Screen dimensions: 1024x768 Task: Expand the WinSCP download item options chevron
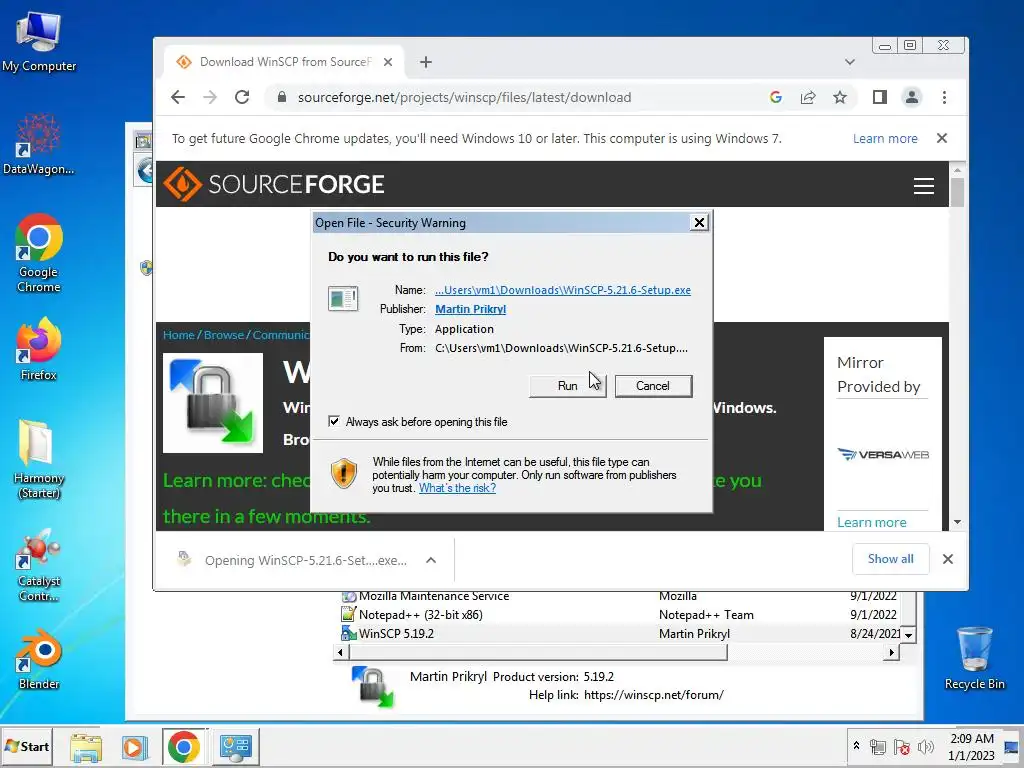431,560
